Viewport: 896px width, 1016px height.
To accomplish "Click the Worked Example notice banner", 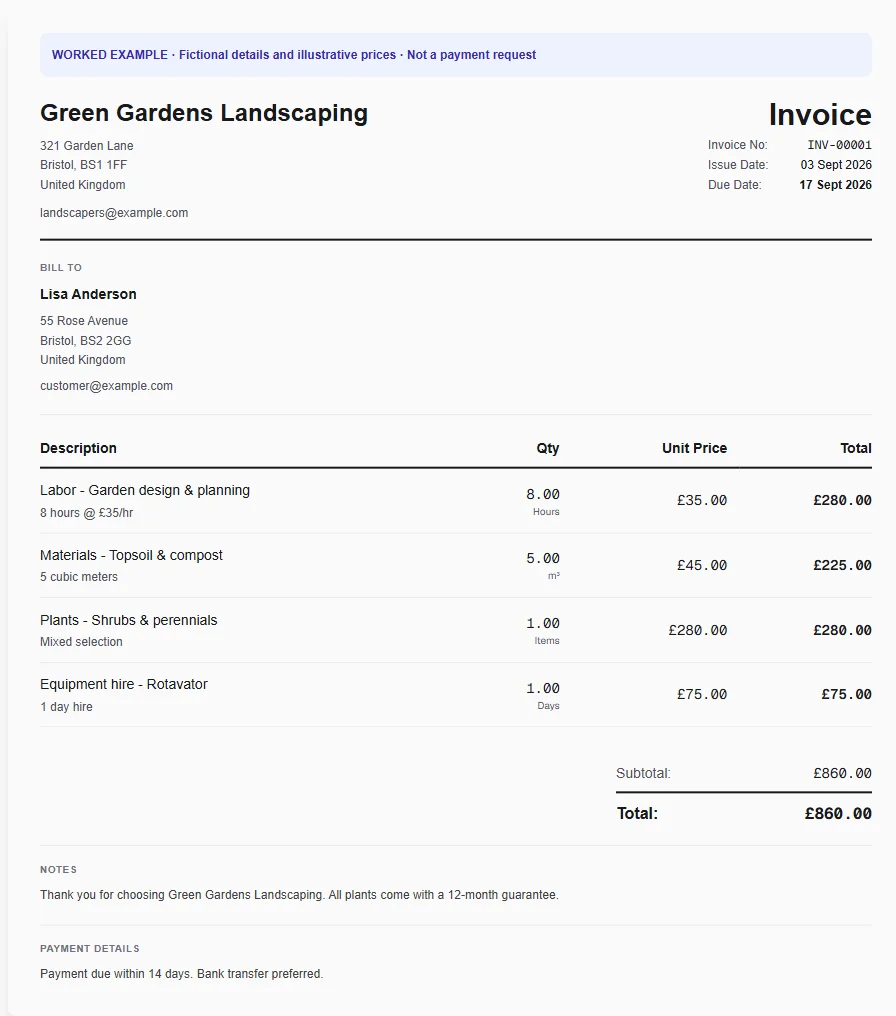I will coord(456,55).
